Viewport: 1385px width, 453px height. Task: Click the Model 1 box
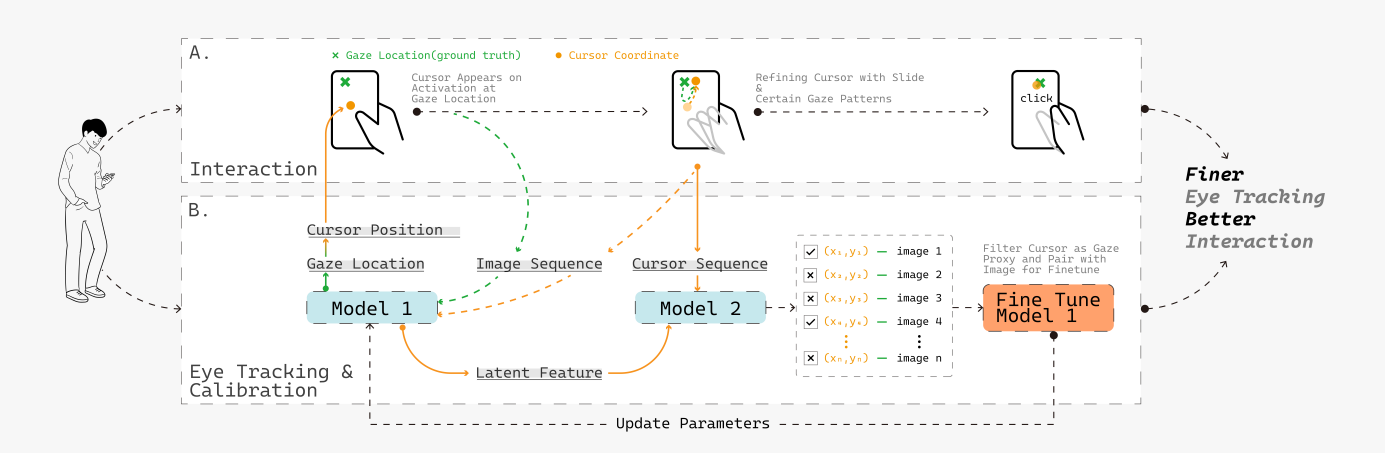371,308
